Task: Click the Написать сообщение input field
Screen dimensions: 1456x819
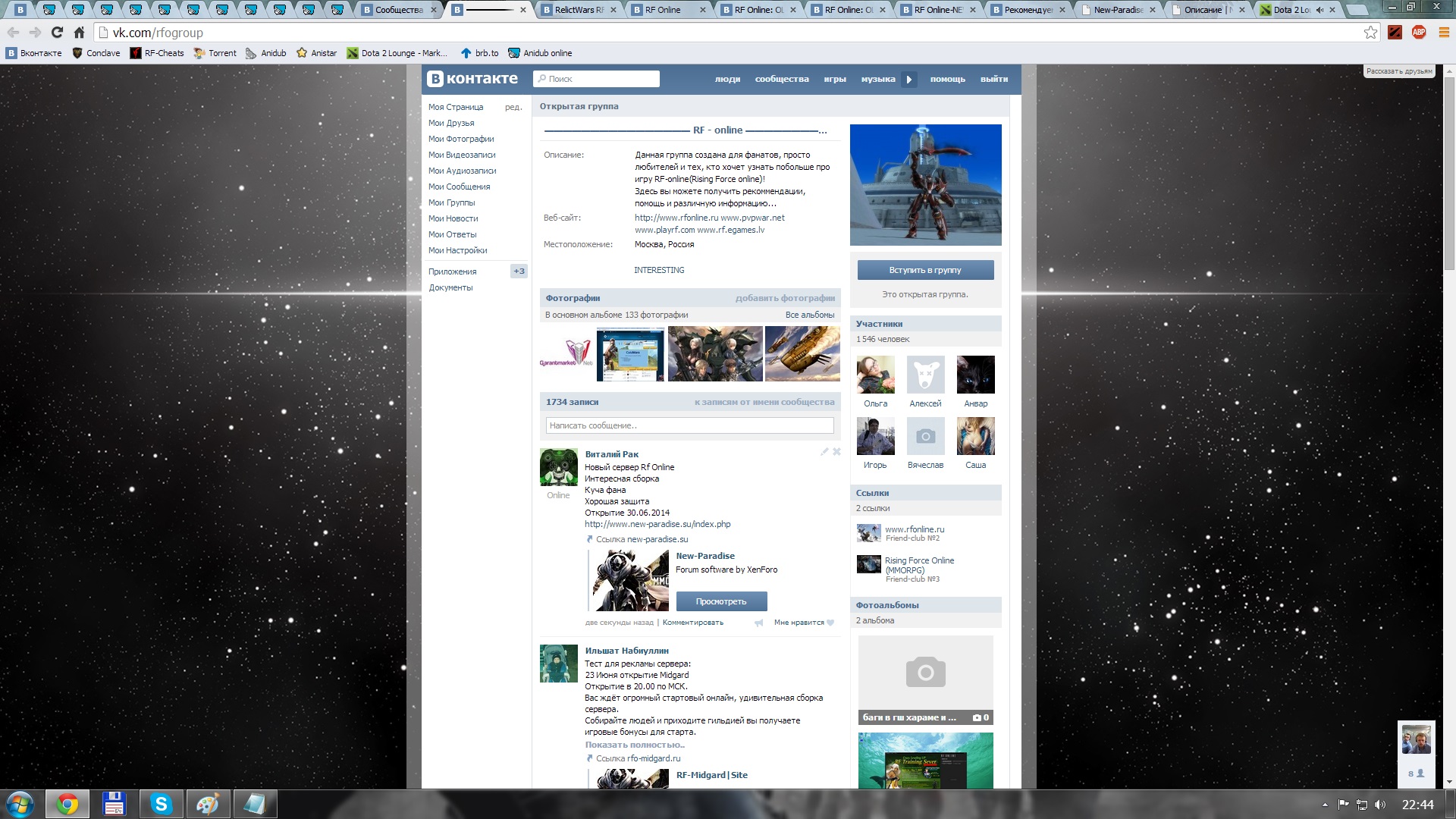Action: [689, 425]
